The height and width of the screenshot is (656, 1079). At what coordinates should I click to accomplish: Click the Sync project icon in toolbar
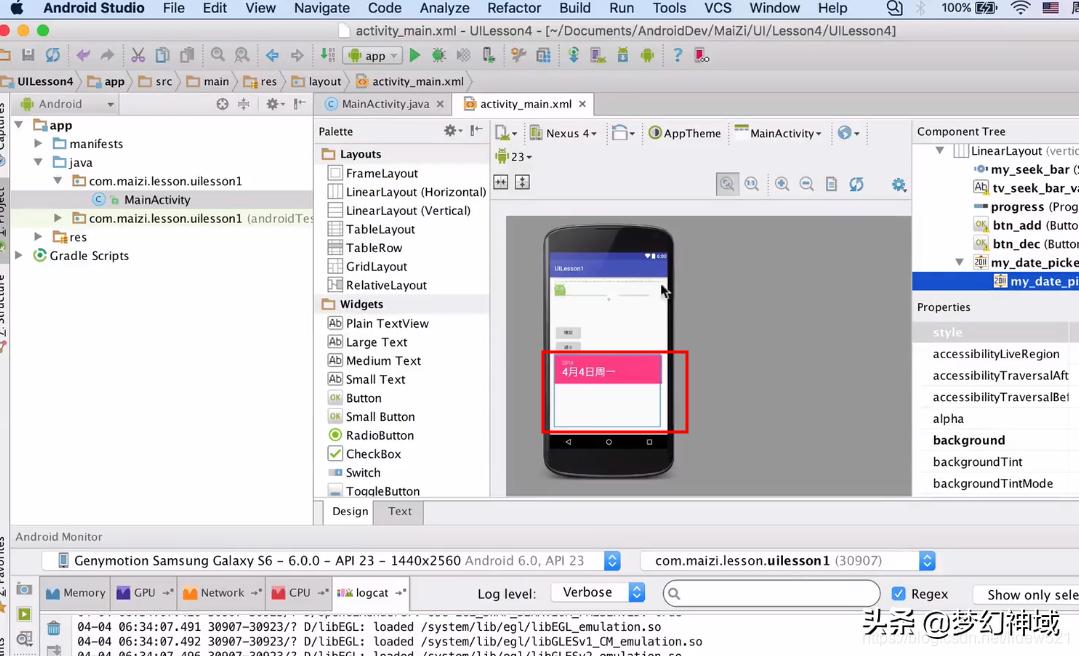(x=53, y=56)
